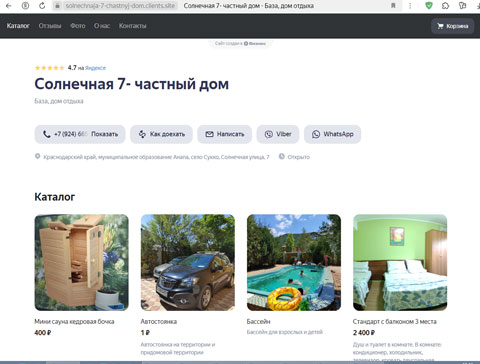This screenshot has height=364, width=480.
Task: Click the 2 400 ₽ price
Action: 364,332
